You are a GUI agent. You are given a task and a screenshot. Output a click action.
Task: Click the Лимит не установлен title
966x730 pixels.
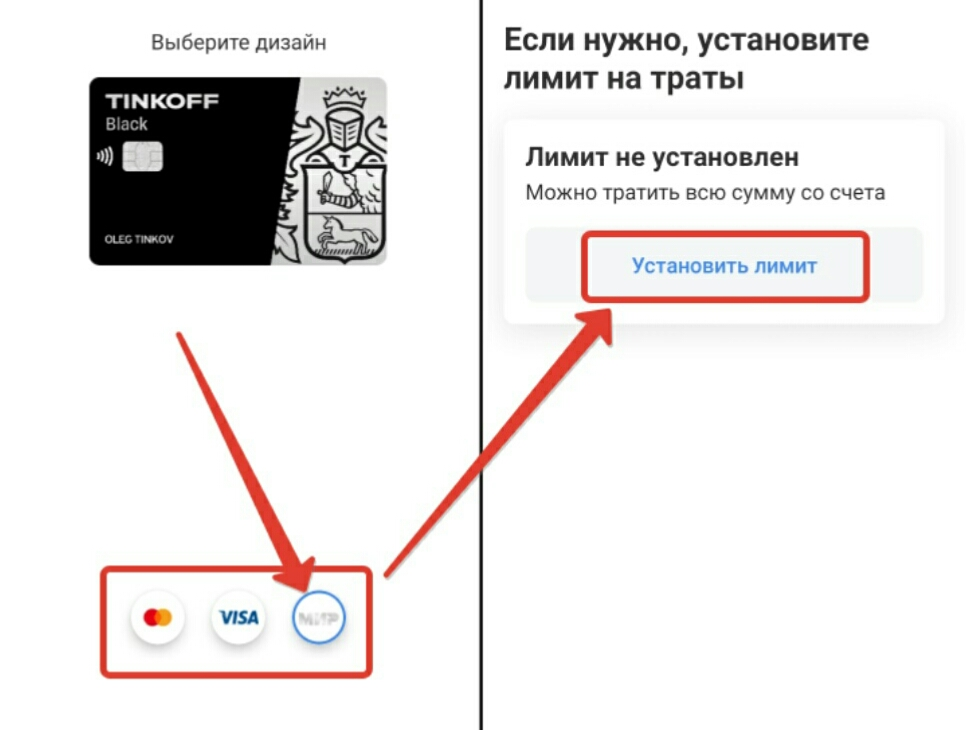pos(662,158)
